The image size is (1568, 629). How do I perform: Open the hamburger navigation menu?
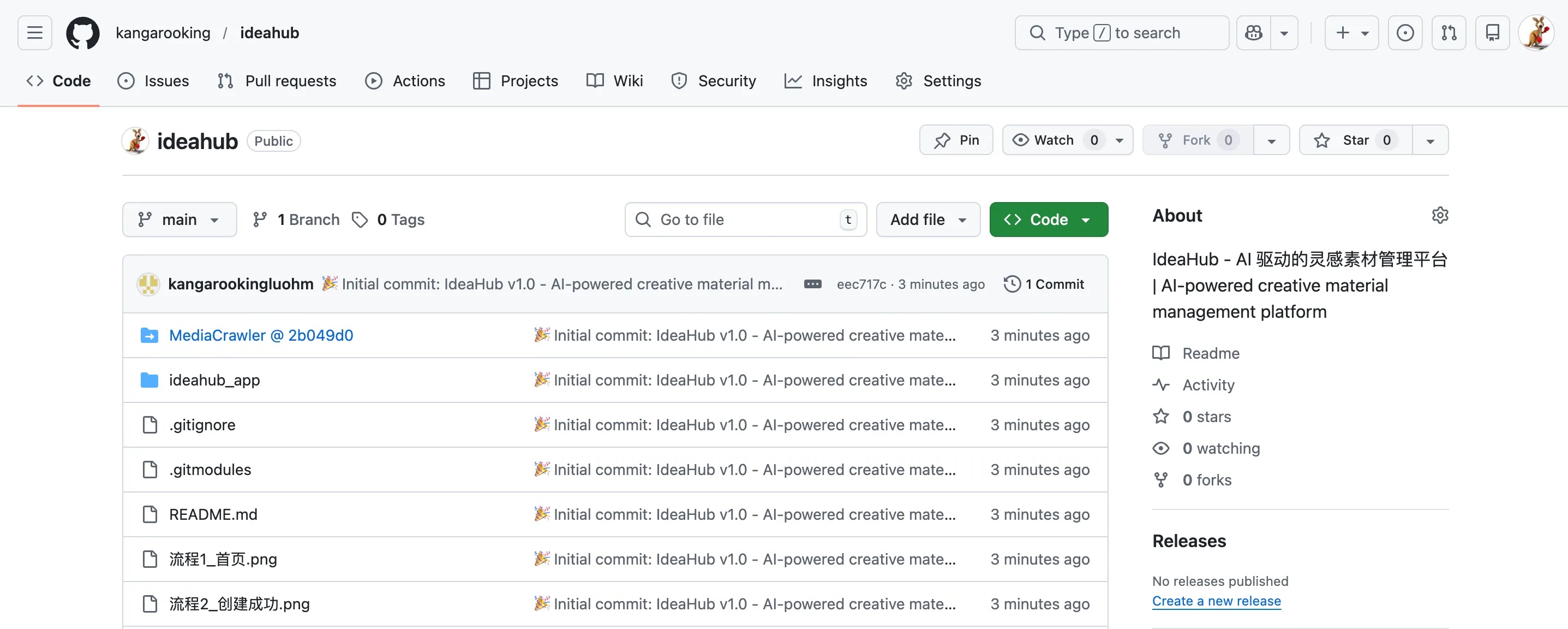tap(35, 33)
